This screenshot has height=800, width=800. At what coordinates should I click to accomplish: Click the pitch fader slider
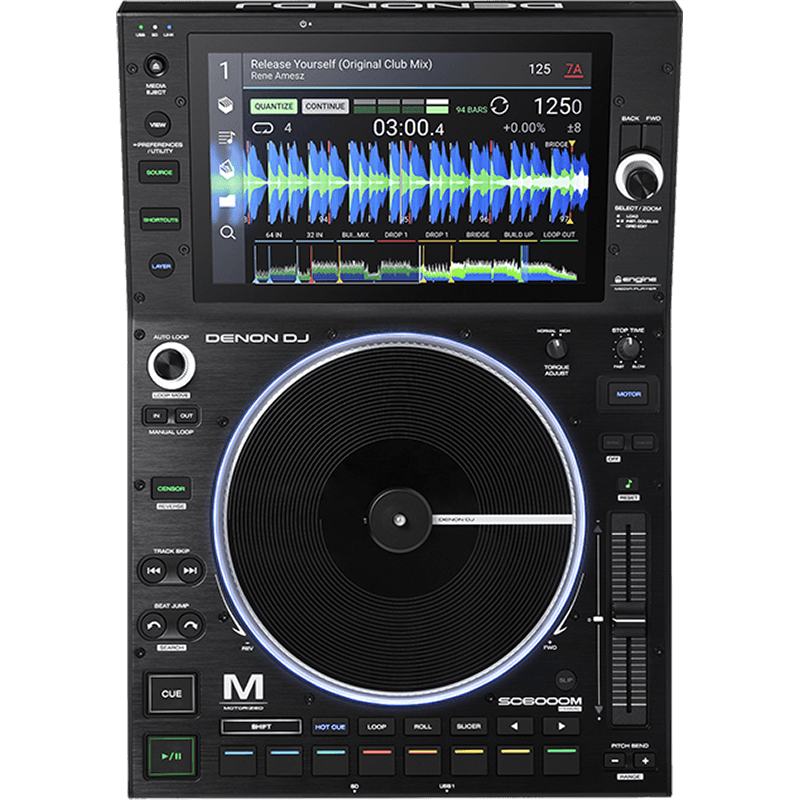pos(629,619)
